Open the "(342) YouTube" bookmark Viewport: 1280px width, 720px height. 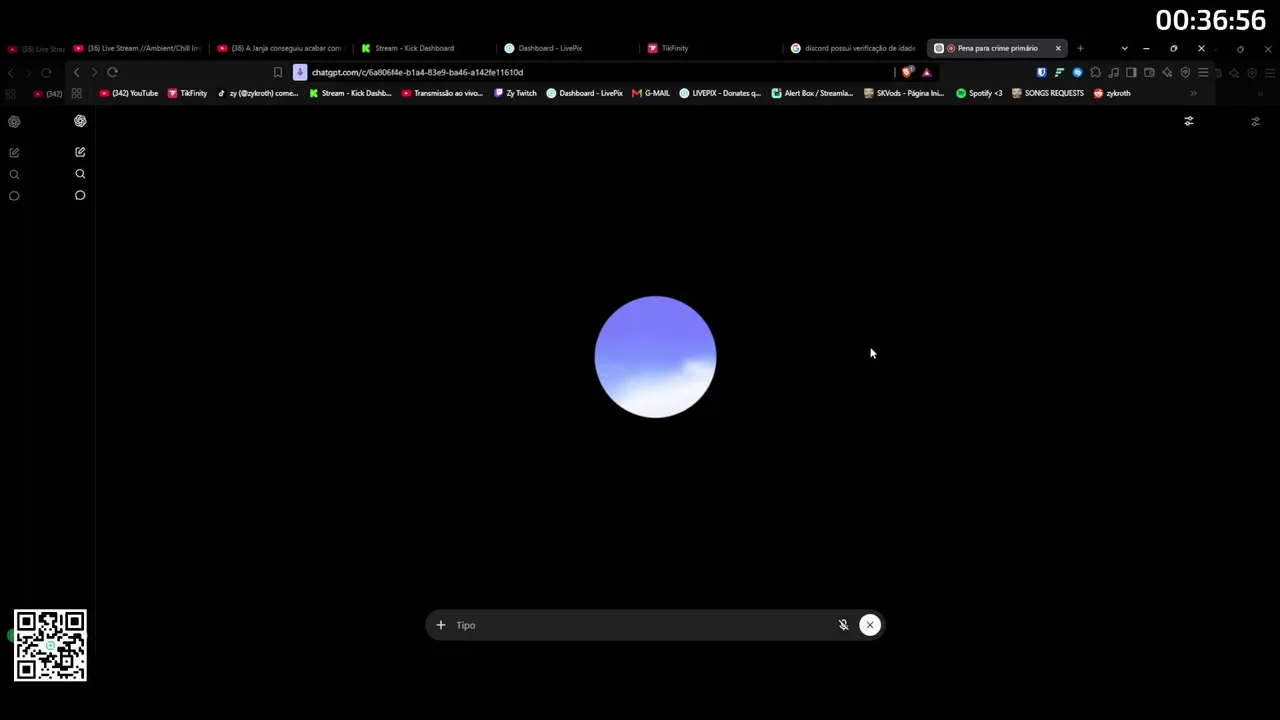pos(129,93)
